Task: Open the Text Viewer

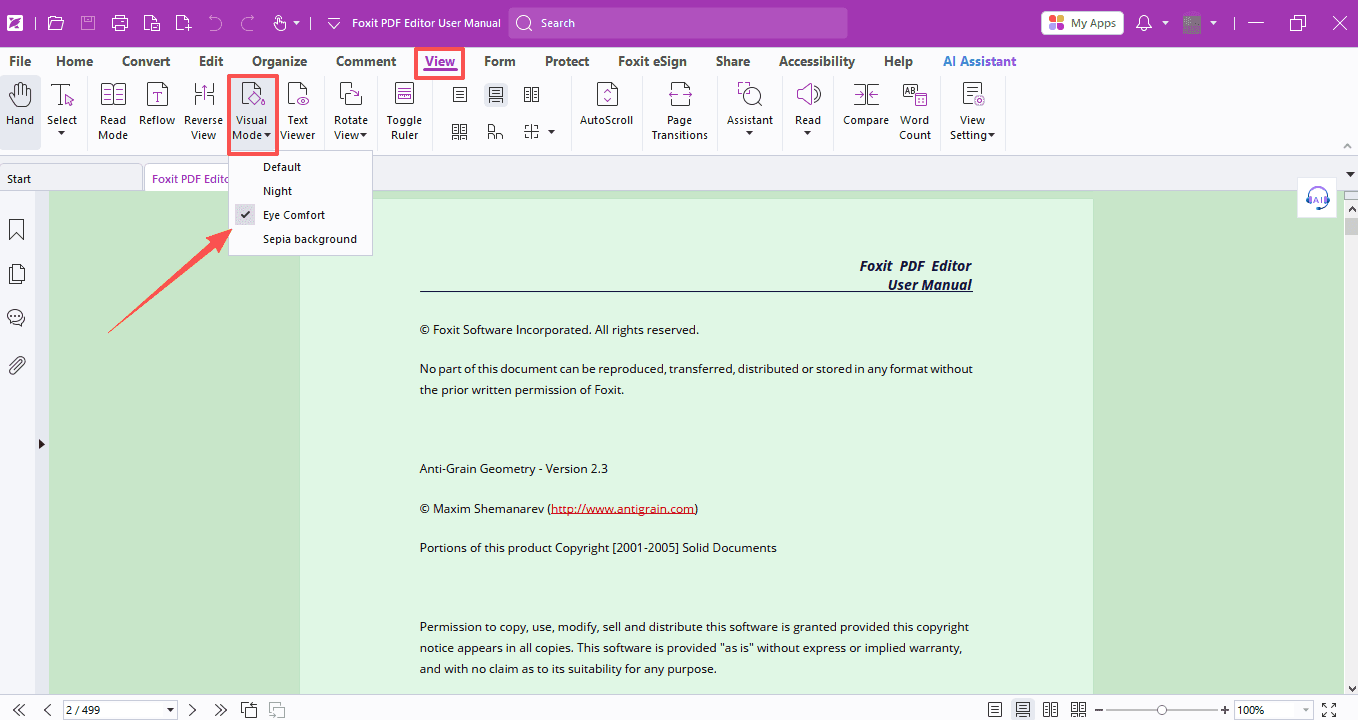Action: tap(298, 110)
